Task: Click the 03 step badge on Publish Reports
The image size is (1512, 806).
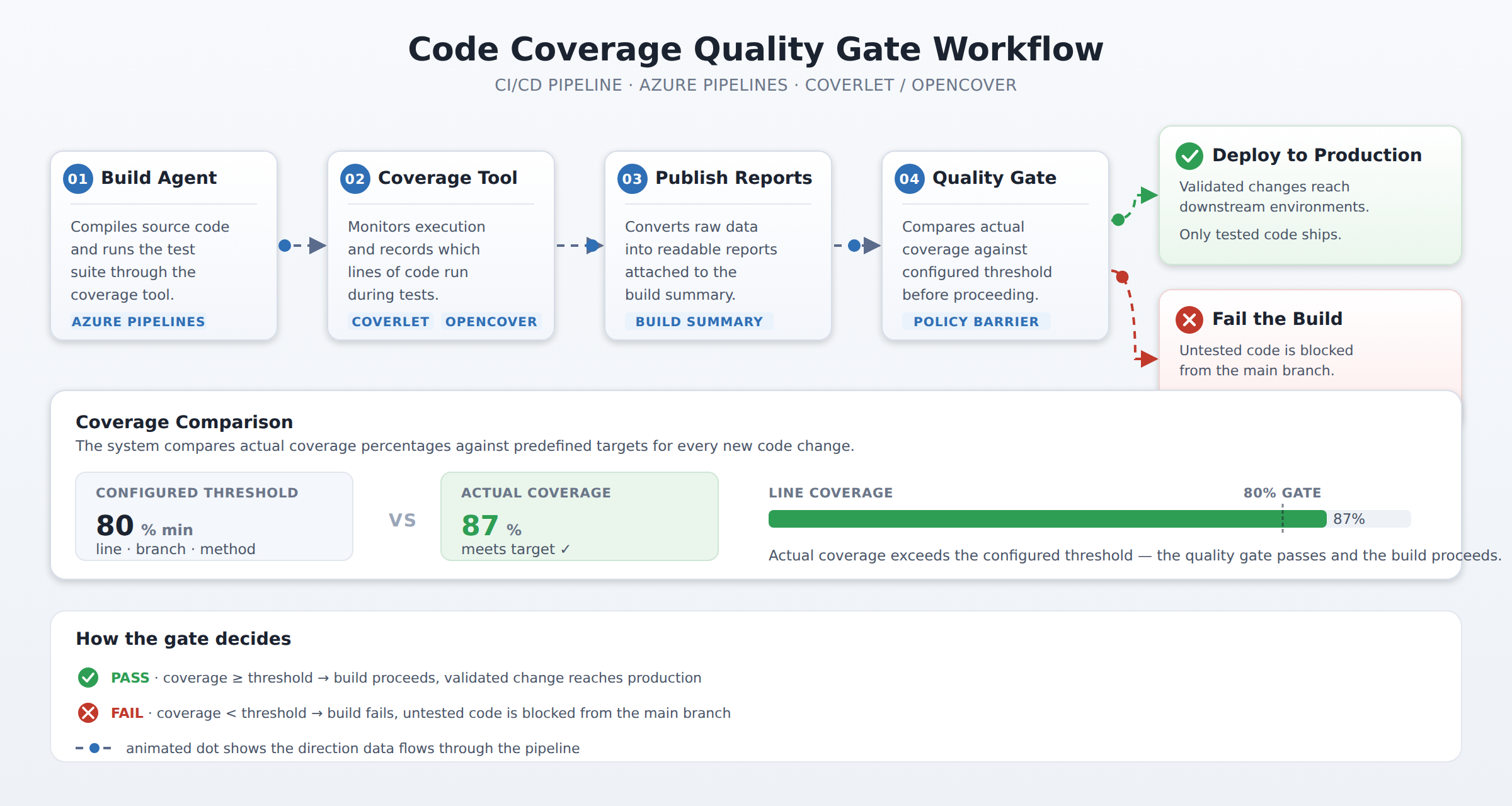Action: (x=633, y=179)
